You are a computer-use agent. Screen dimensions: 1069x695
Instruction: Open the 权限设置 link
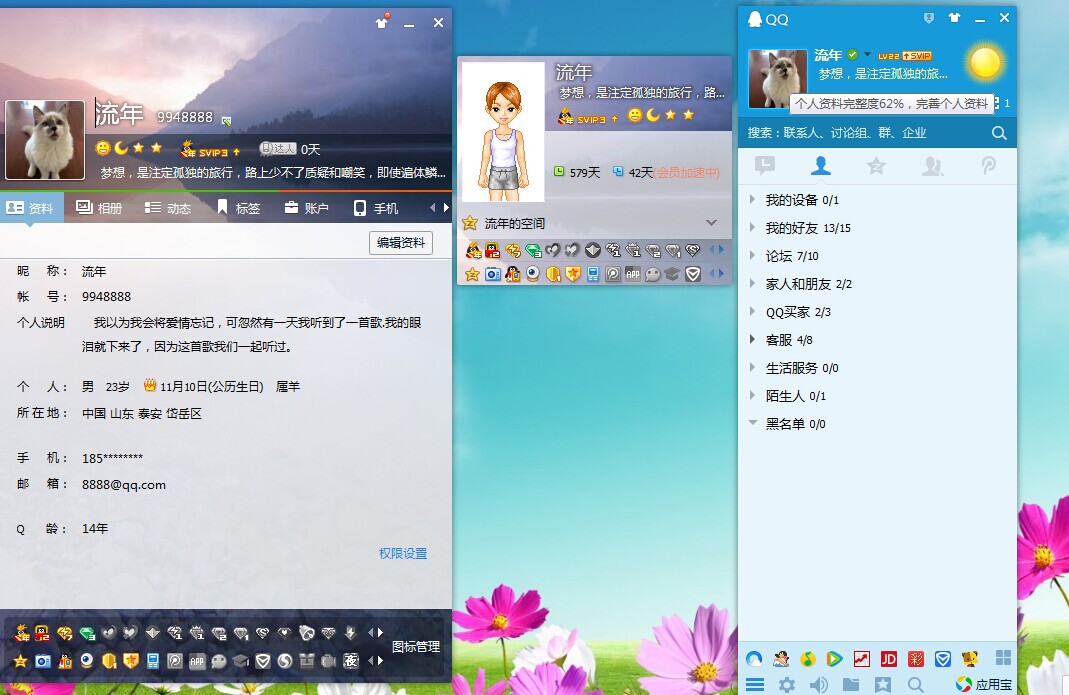[x=403, y=553]
